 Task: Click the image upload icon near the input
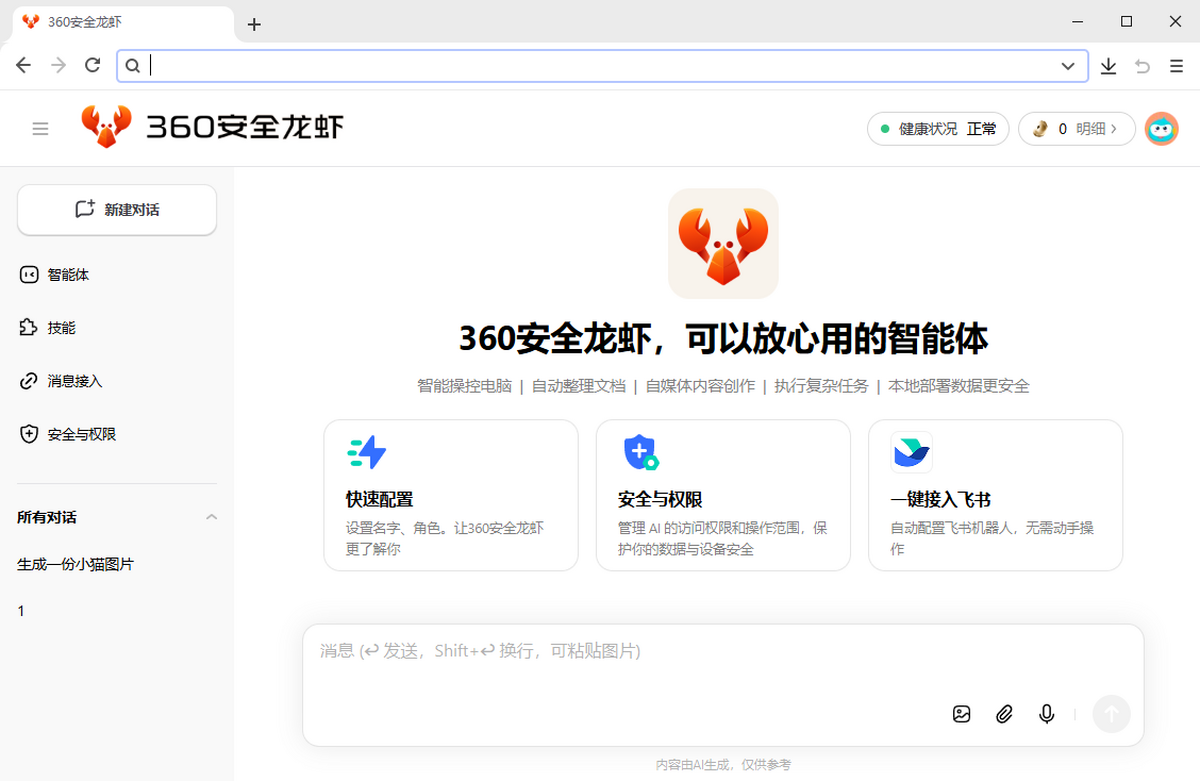point(961,714)
